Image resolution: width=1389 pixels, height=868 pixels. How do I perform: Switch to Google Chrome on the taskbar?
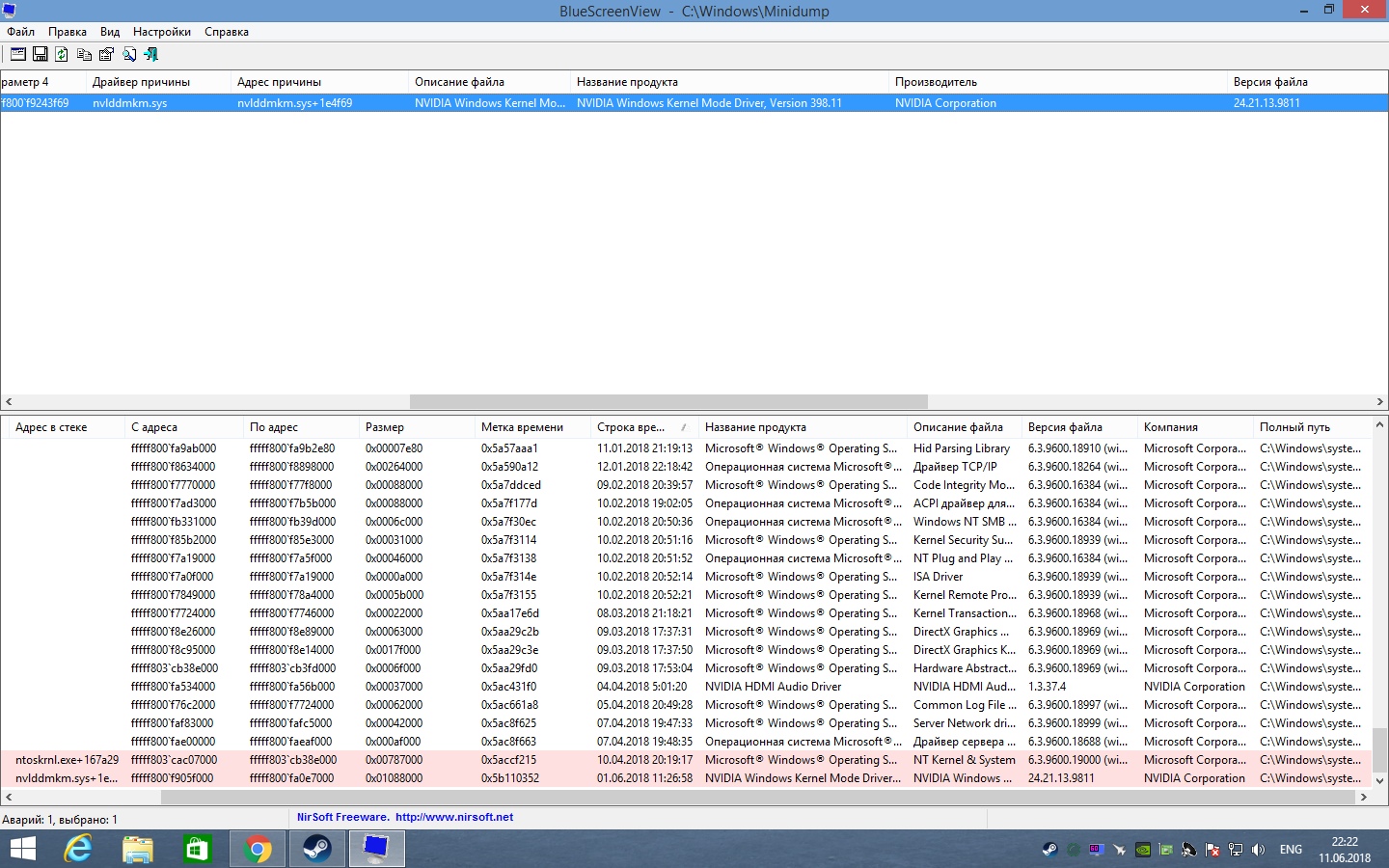[x=258, y=849]
